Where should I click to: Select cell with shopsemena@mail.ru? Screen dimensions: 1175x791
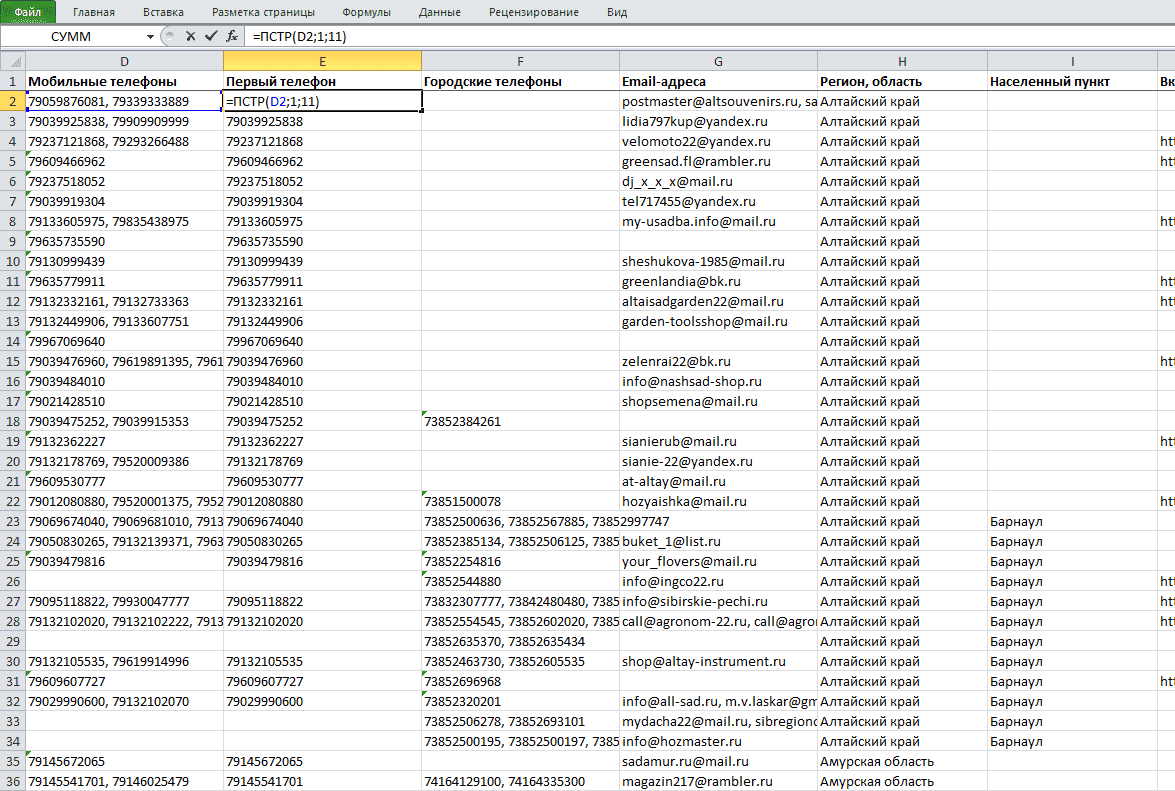718,401
